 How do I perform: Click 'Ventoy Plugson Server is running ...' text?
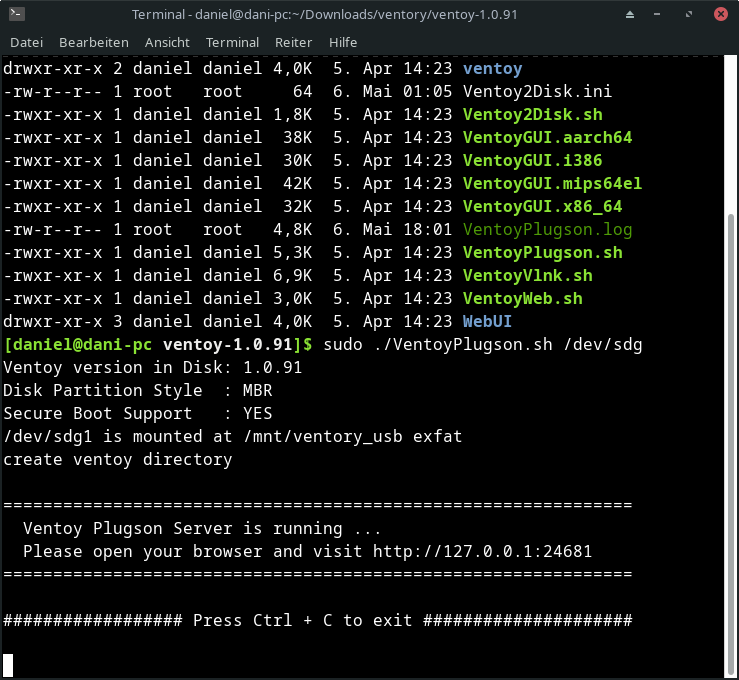coord(202,528)
